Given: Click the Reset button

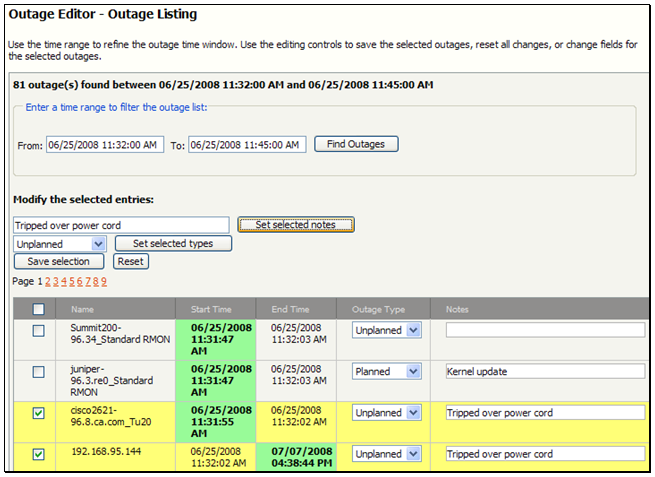Looking at the screenshot, I should (x=131, y=261).
